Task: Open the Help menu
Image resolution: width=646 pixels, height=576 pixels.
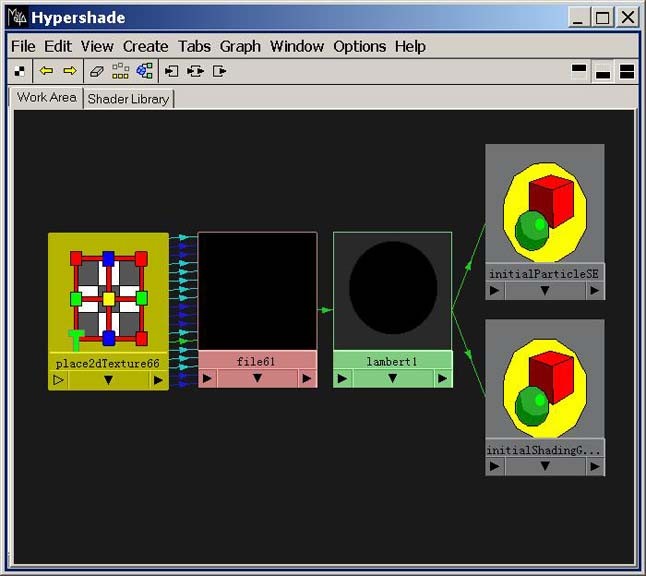Action: click(410, 47)
